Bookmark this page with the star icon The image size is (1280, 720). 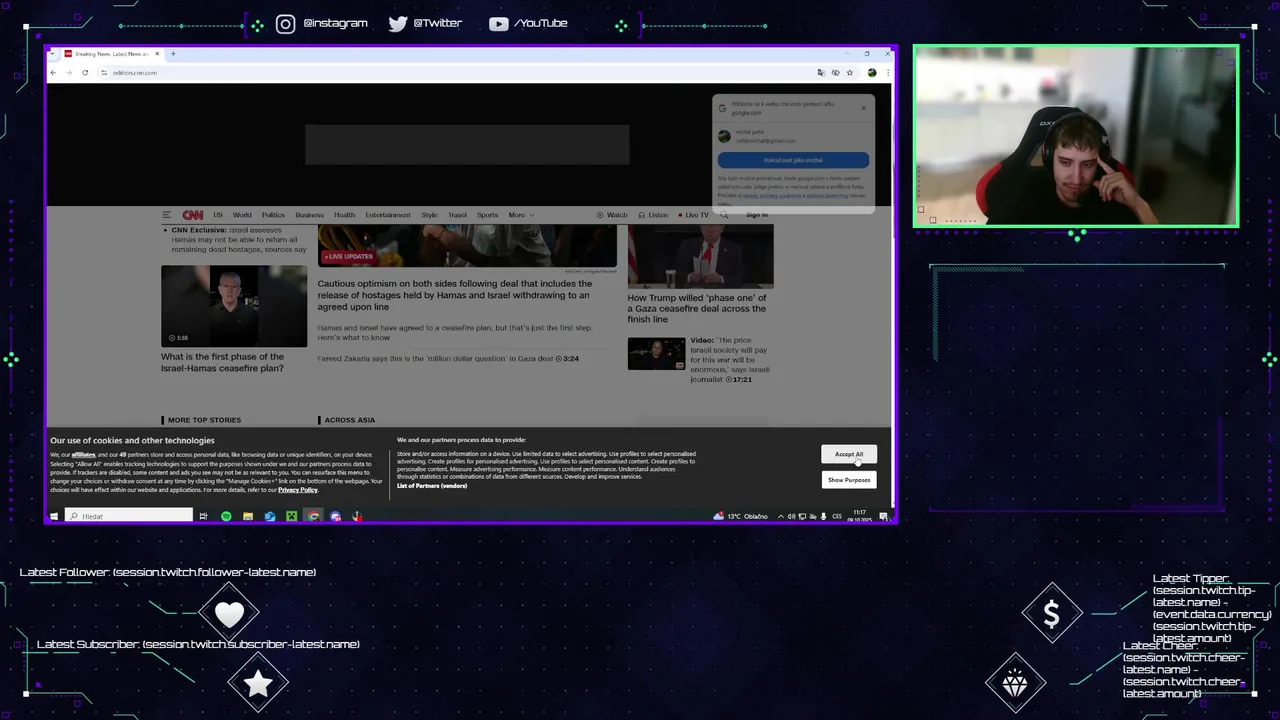click(x=850, y=72)
